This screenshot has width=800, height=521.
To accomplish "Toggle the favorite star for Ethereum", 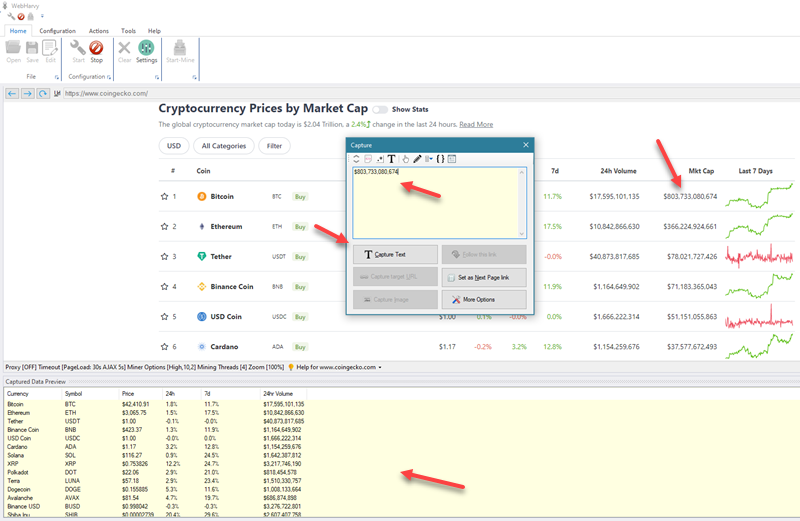I will [164, 227].
